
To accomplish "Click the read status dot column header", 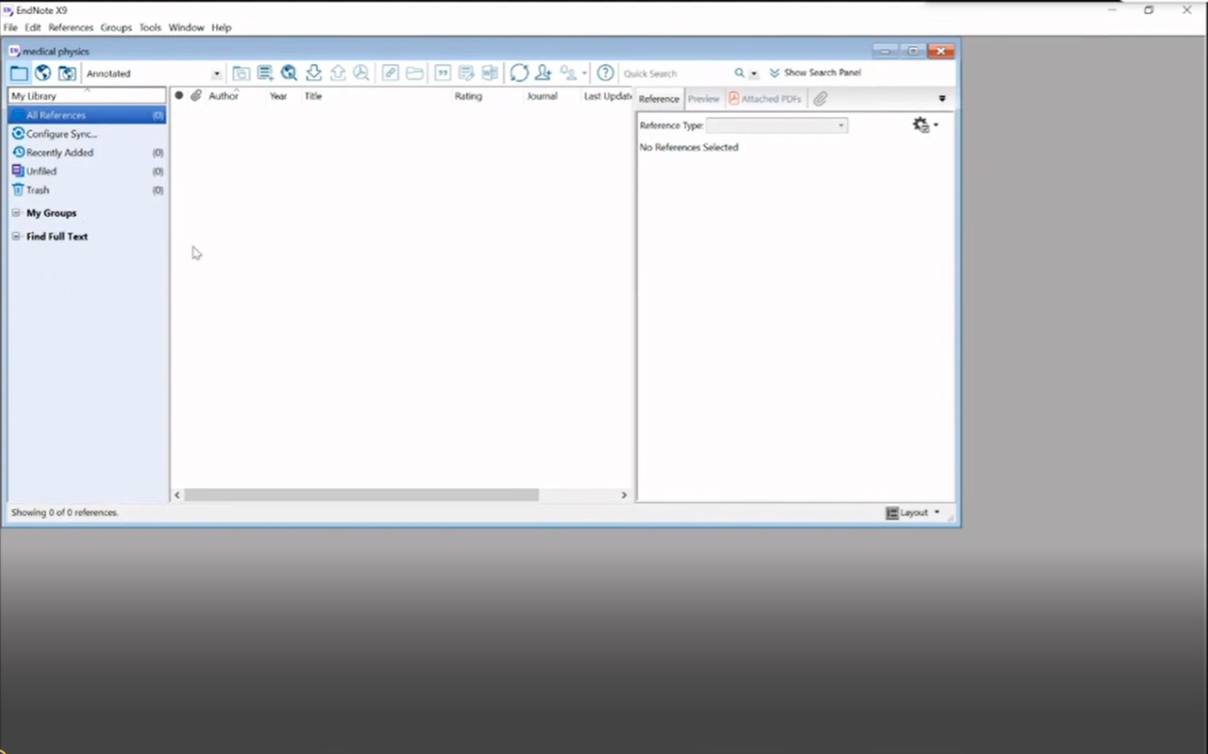I will point(179,96).
